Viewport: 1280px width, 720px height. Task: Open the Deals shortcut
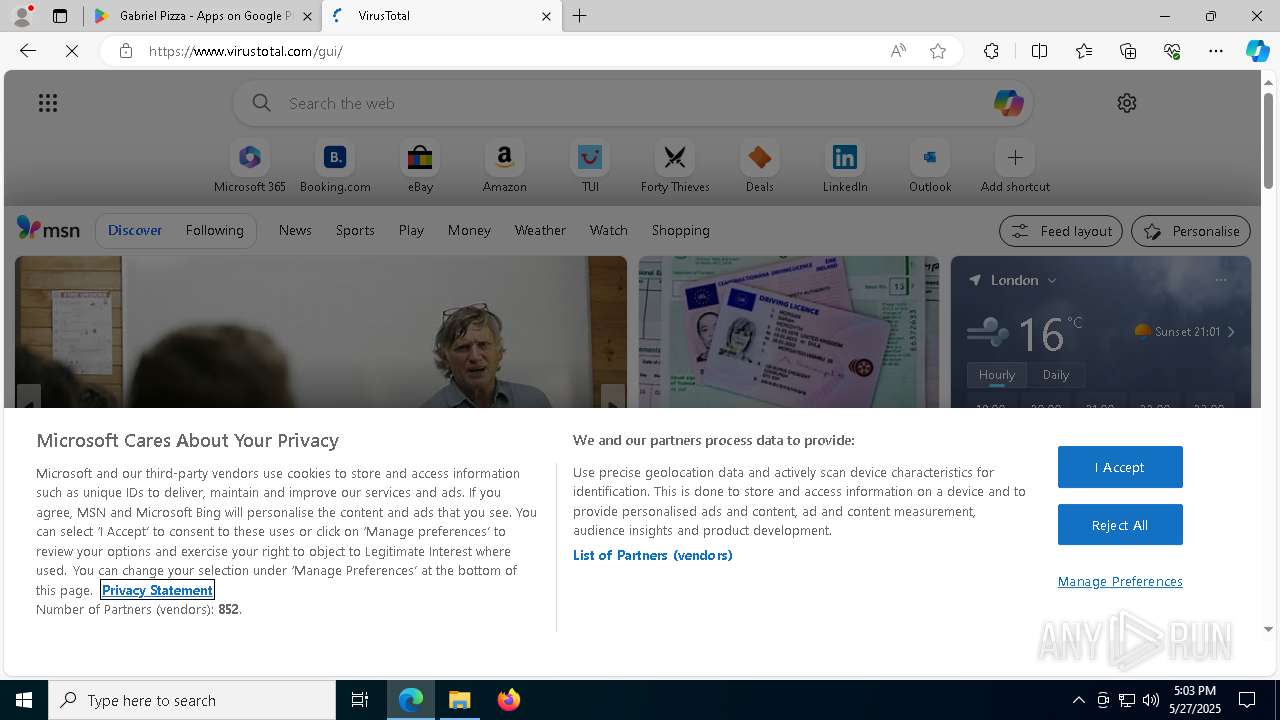tap(760, 166)
